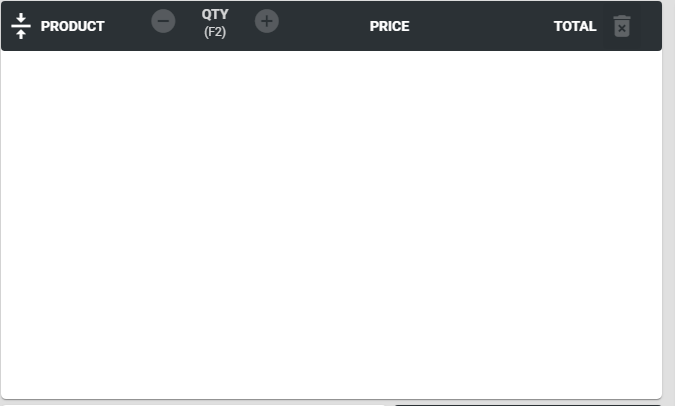Click the dark panel edge below cart
675x406 pixels.
[x=527, y=405]
